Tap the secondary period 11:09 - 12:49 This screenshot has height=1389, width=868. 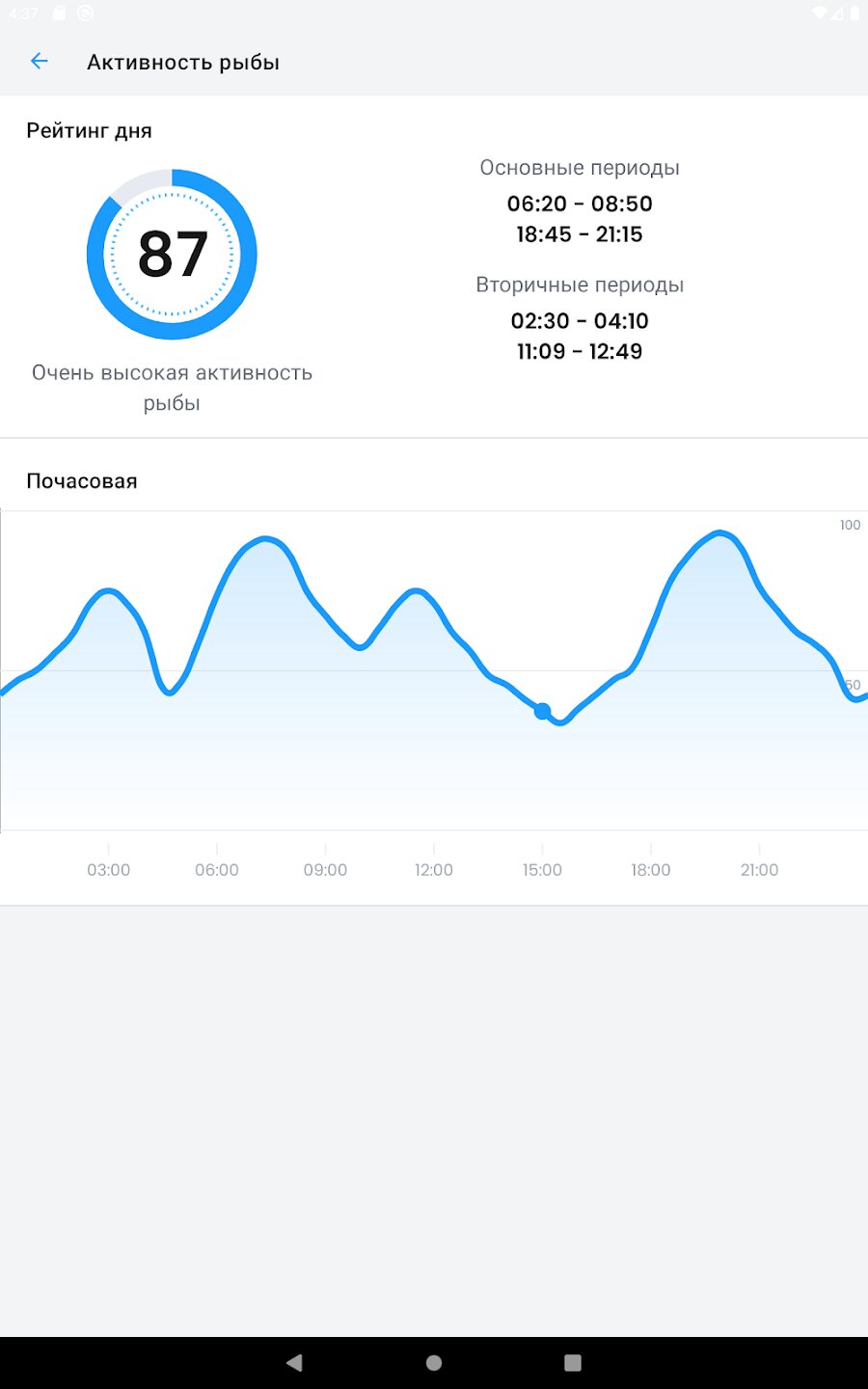580,351
